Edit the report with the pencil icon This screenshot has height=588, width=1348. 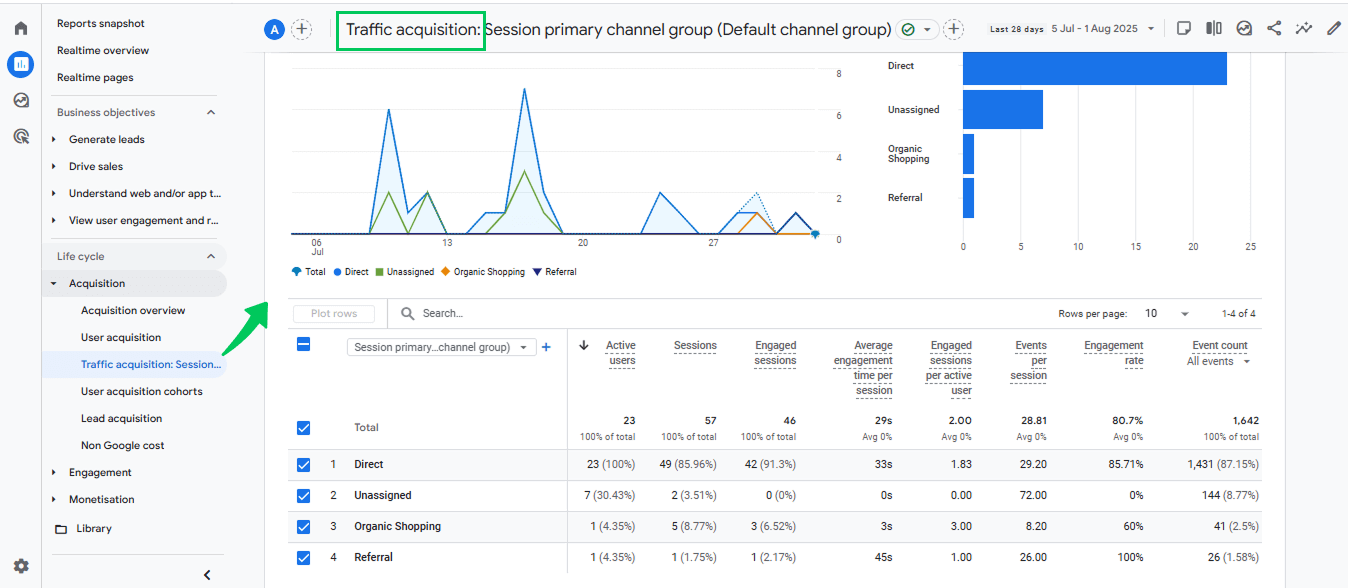(x=1333, y=28)
